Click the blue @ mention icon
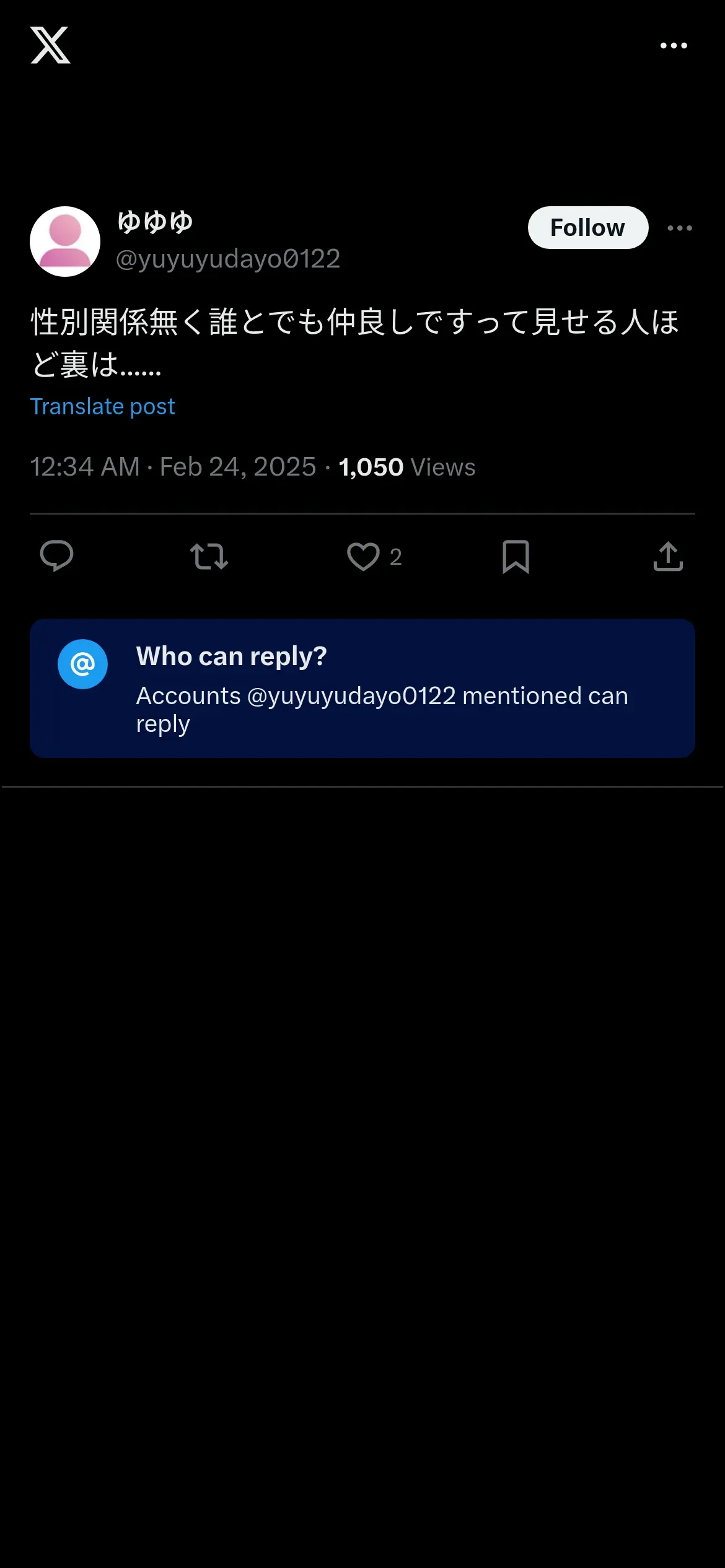 [x=82, y=664]
